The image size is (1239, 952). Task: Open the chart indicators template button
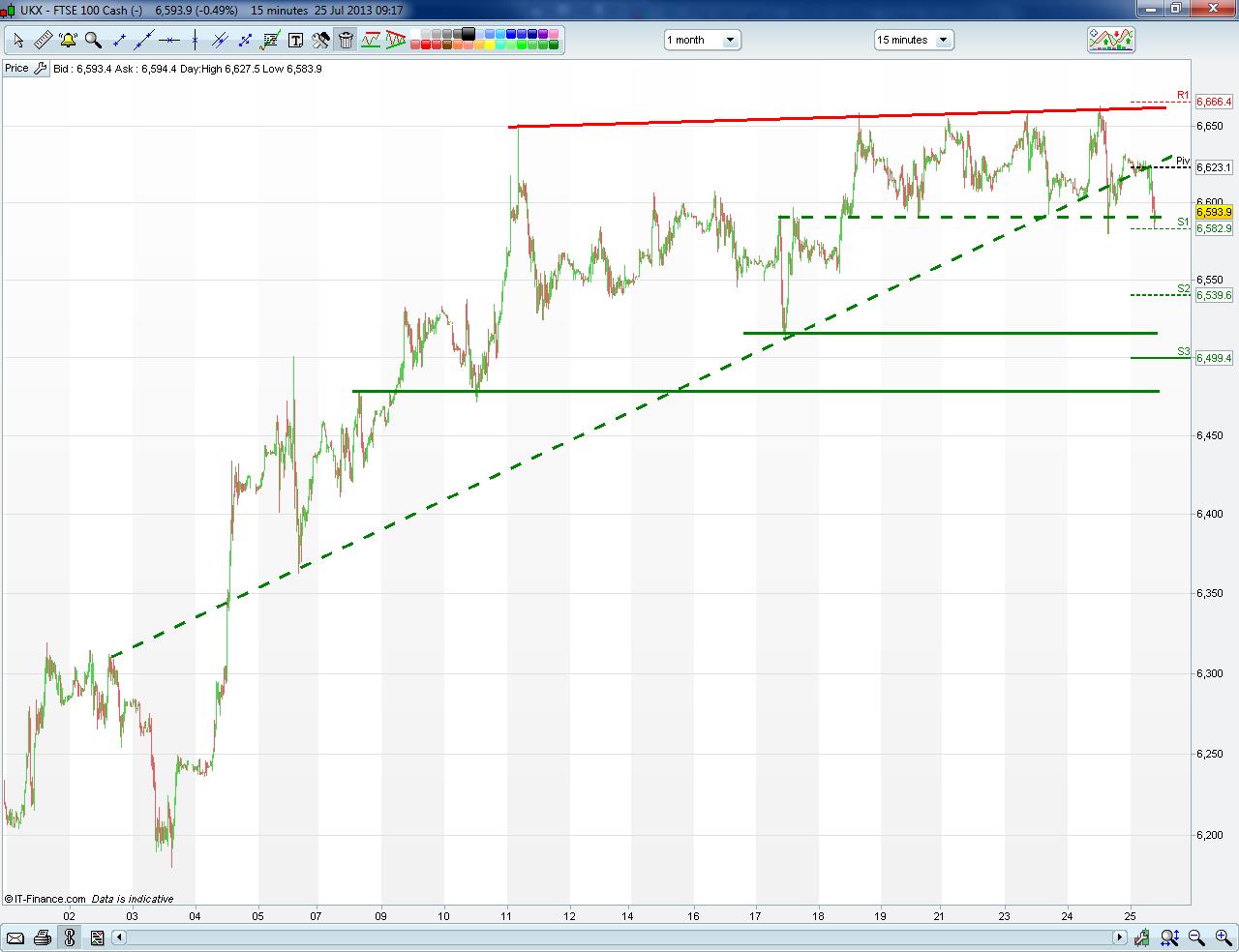coord(1110,40)
